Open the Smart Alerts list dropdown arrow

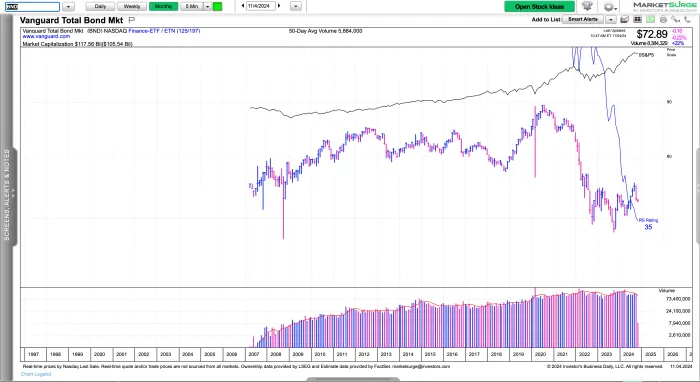click(x=611, y=19)
